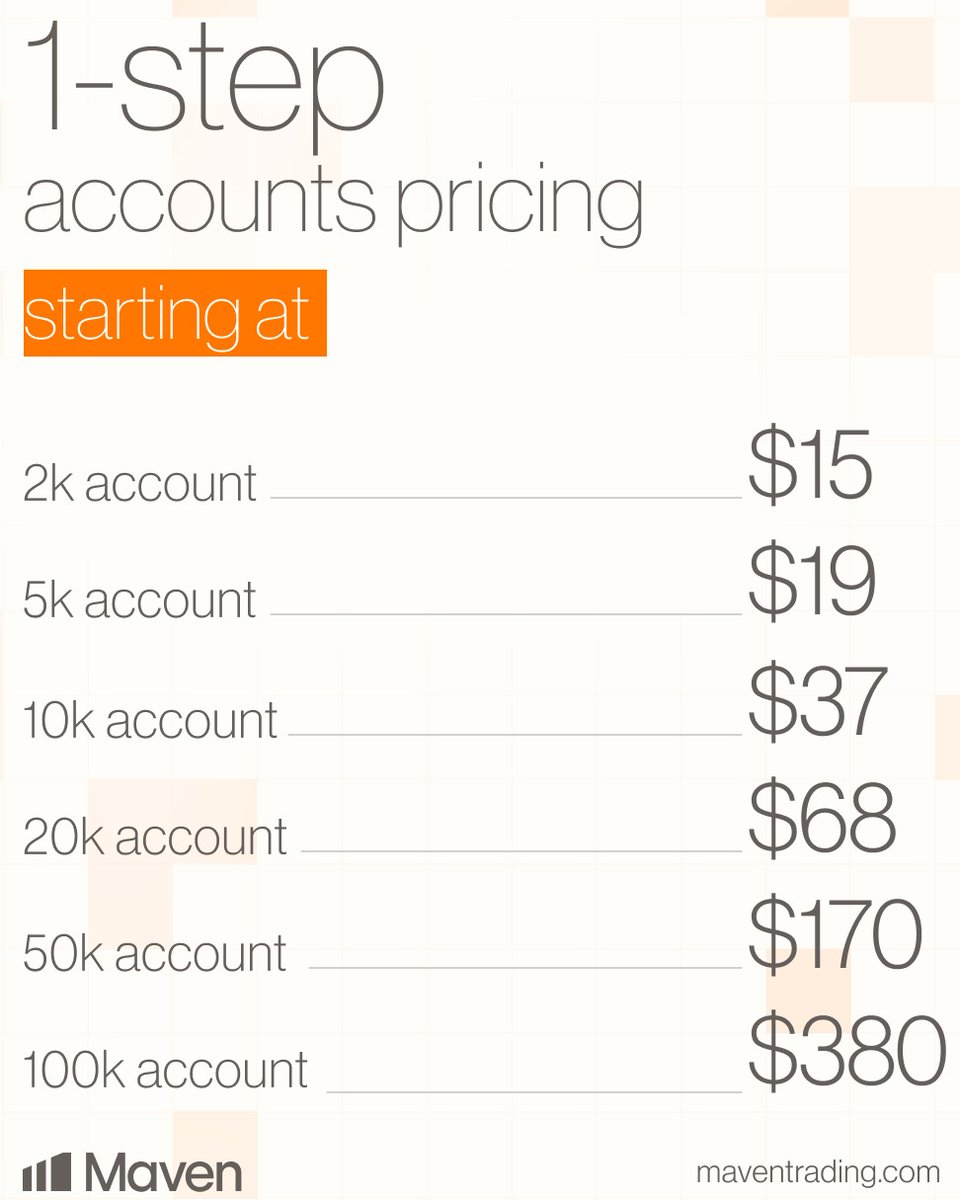Click the Maven brand name text
The height and width of the screenshot is (1200, 960).
coord(162,1172)
